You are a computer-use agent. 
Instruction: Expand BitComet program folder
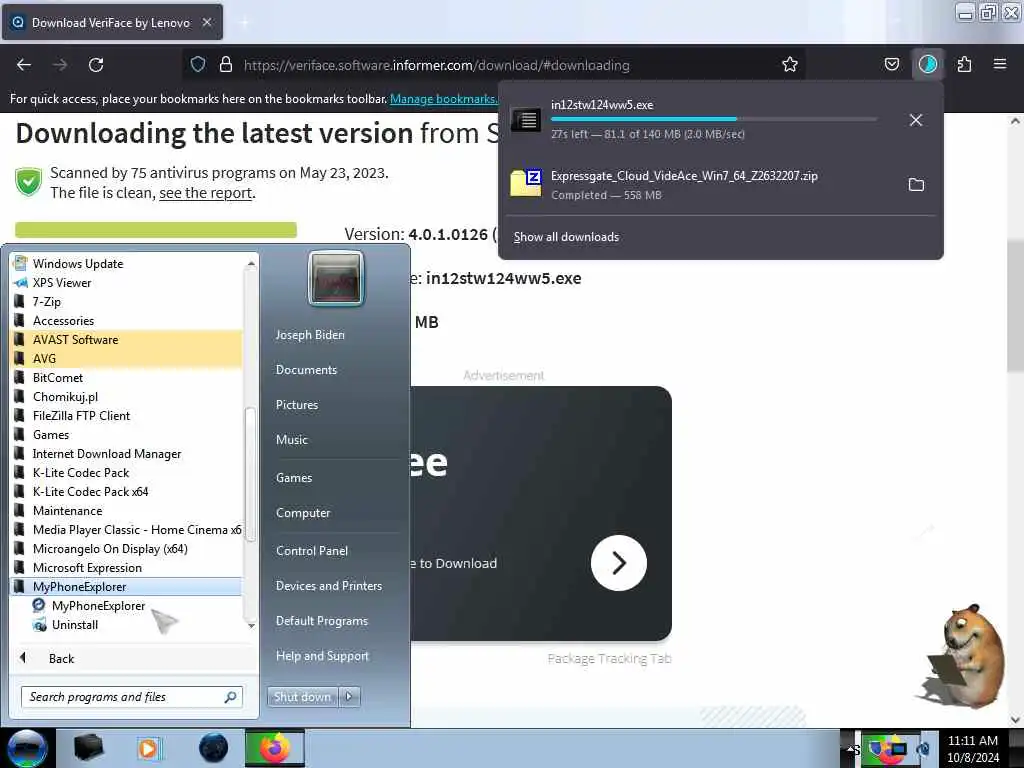pyautogui.click(x=57, y=377)
